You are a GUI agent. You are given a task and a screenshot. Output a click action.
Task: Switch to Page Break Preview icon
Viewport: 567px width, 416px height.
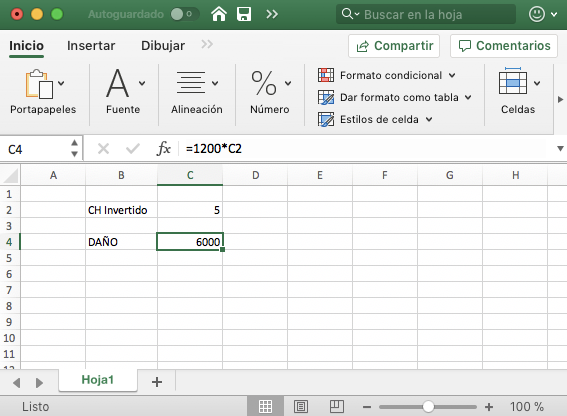pyautogui.click(x=337, y=407)
